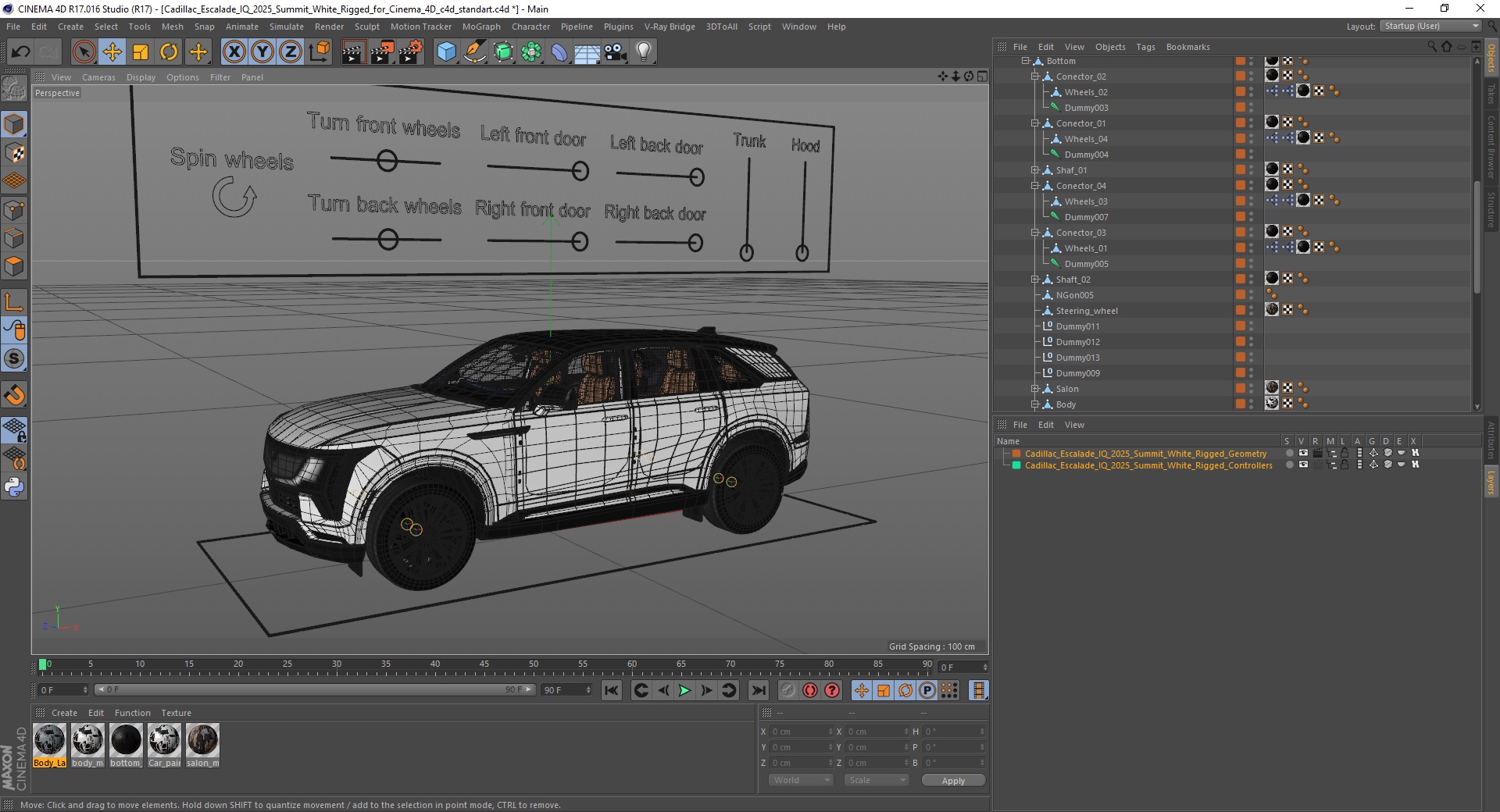Toggle Z axis lock

(291, 52)
